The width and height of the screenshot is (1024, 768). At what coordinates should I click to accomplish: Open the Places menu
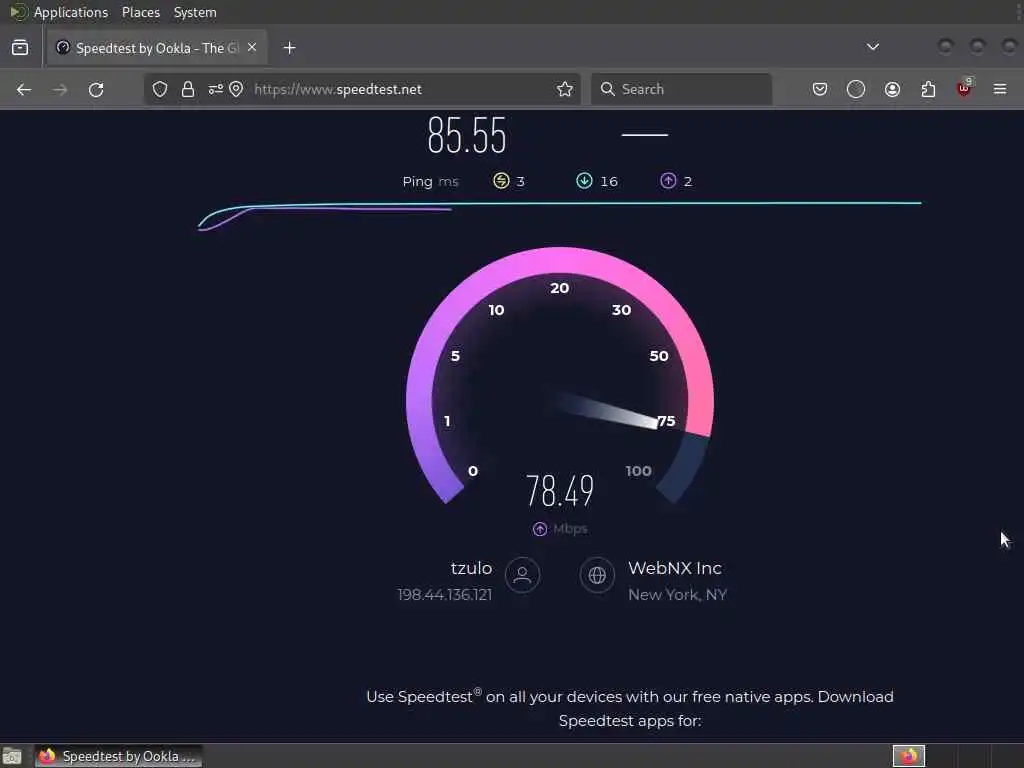141,12
